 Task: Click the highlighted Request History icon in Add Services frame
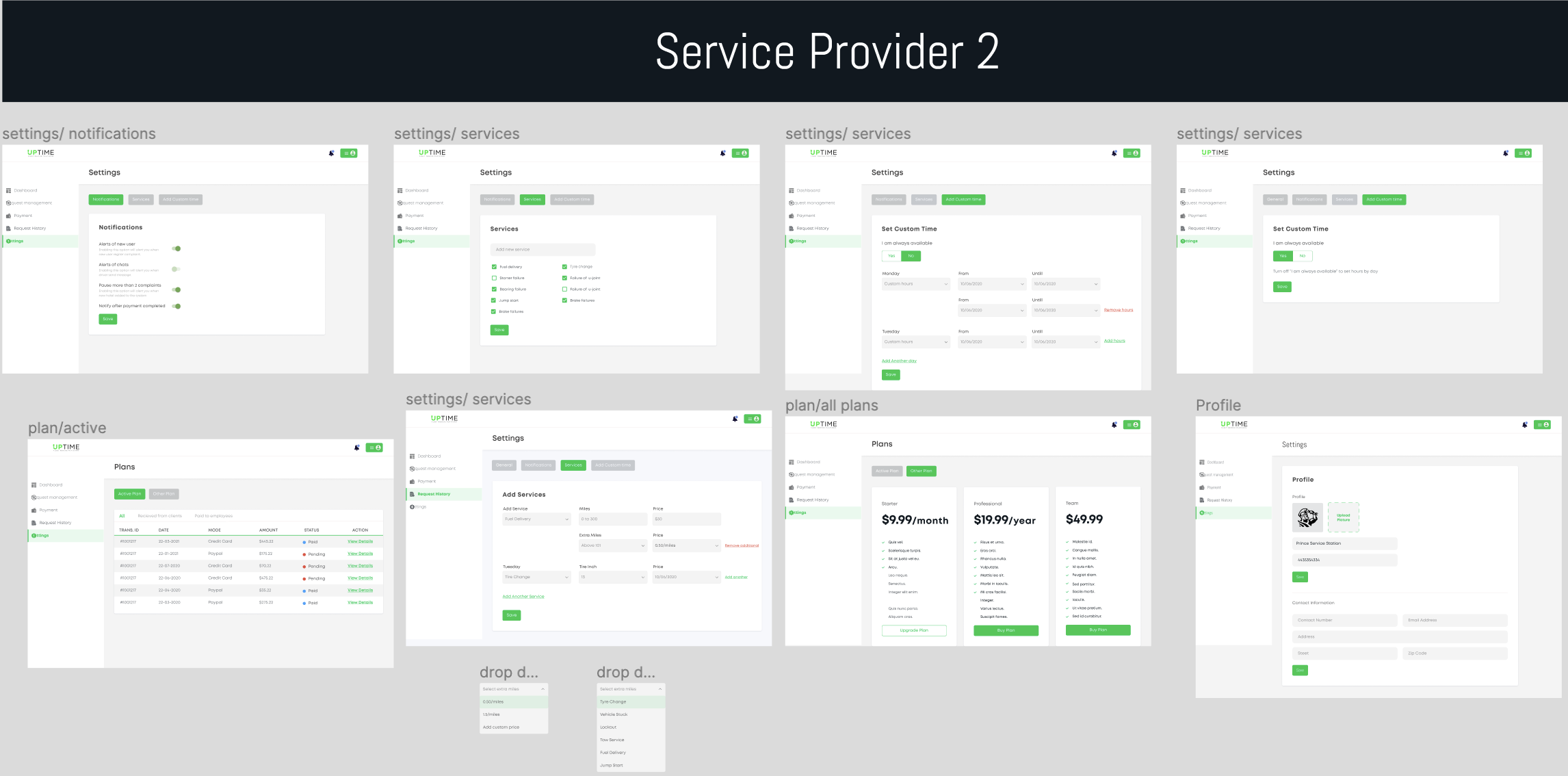[x=412, y=494]
